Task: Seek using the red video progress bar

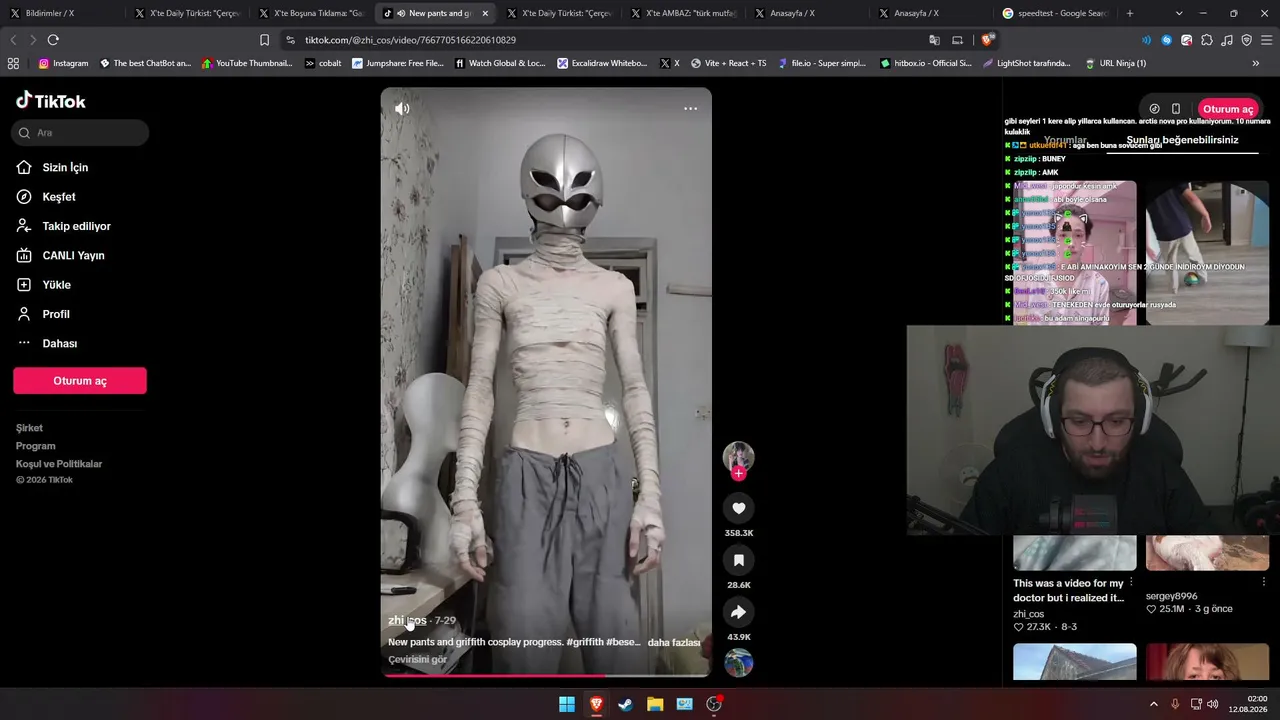Action: coord(546,675)
